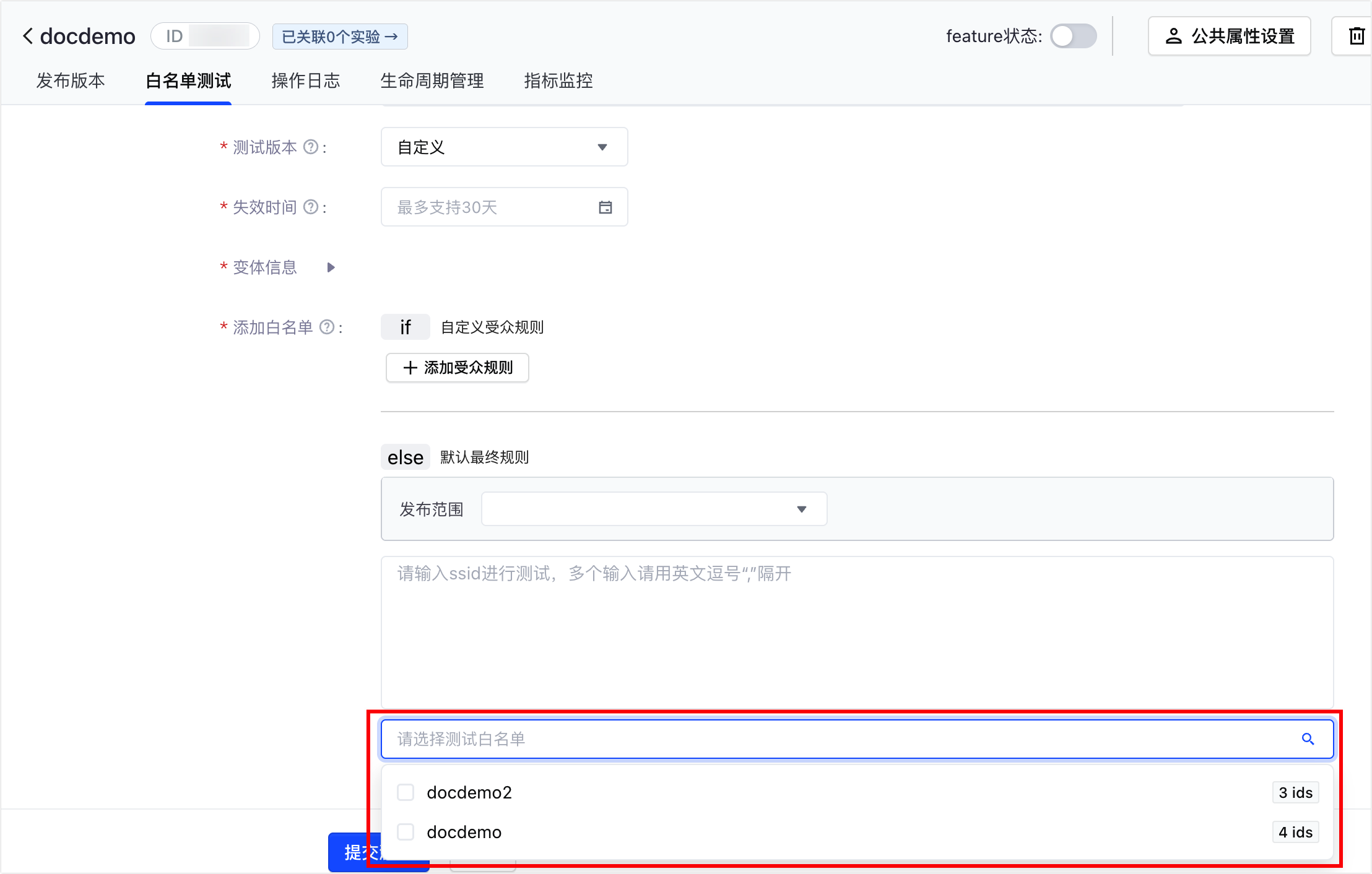1372x874 pixels.
Task: Click the help icon next to 失效时间
Action: [311, 207]
